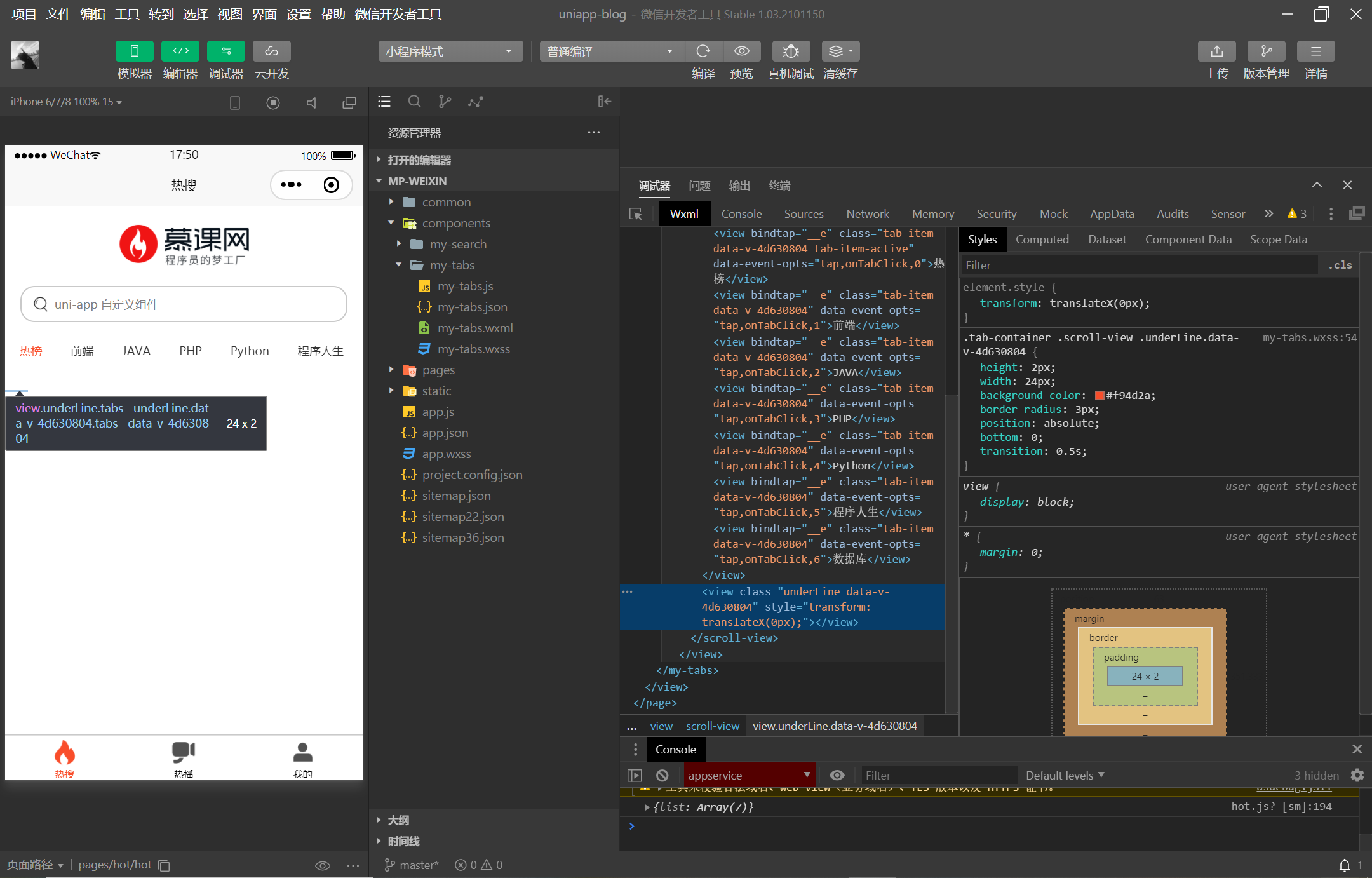Open cloud development button

pyautogui.click(x=272, y=51)
